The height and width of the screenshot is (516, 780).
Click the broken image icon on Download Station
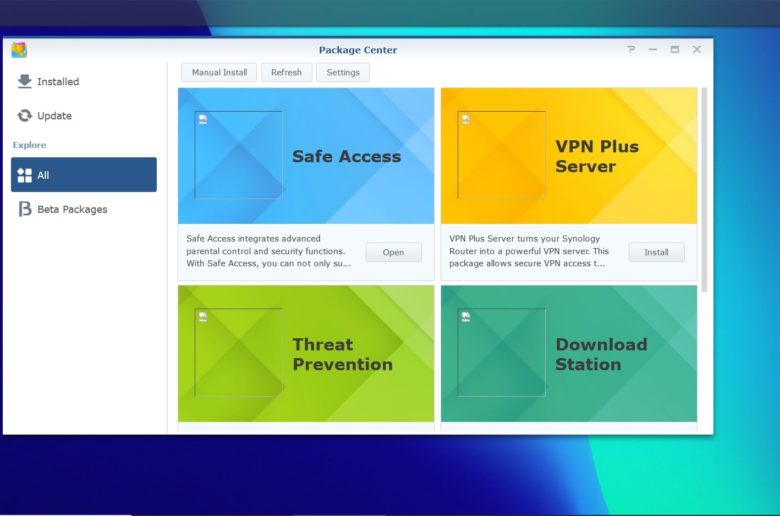click(x=466, y=317)
